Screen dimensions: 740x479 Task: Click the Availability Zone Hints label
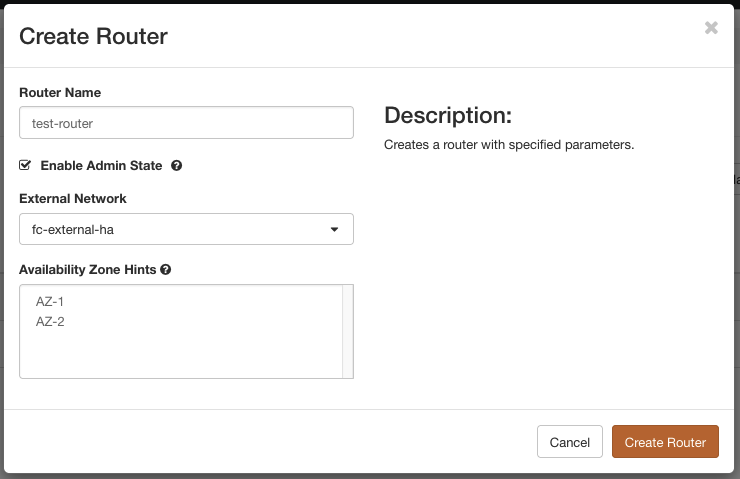click(x=88, y=270)
